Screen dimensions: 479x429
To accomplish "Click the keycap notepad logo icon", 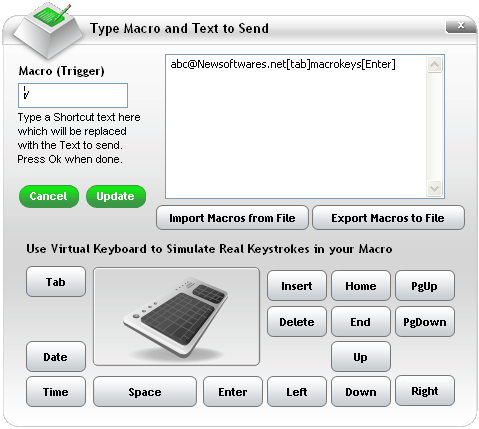I will tap(48, 31).
